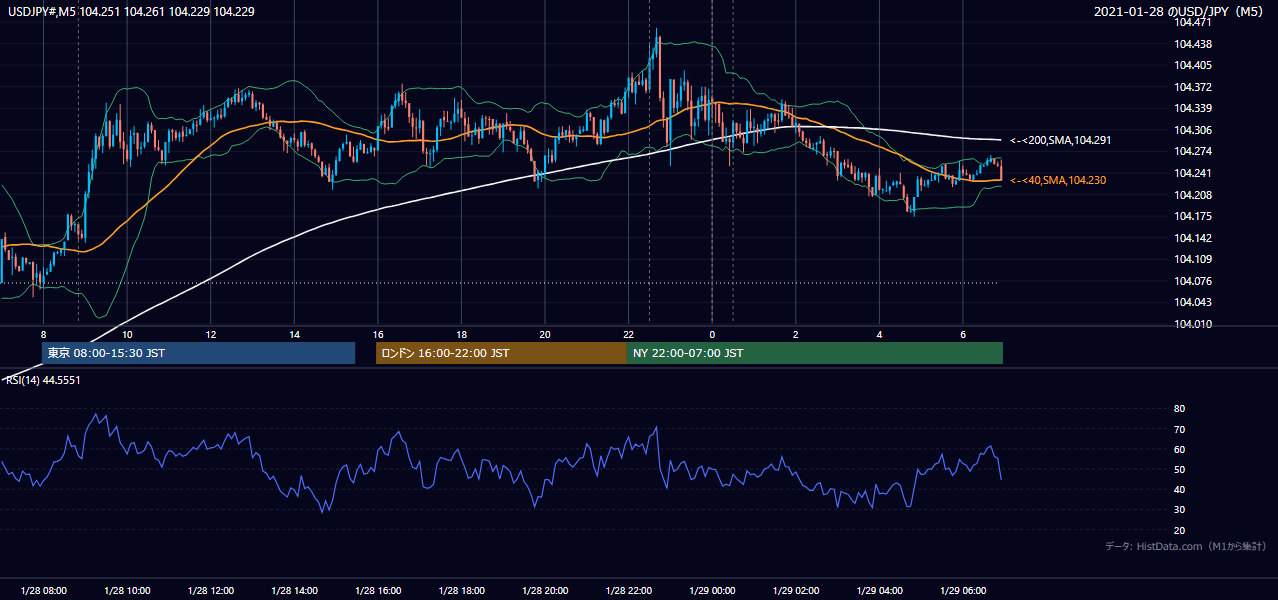Click hour marker 14 under the price chart
Image resolution: width=1278 pixels, height=600 pixels.
click(x=294, y=334)
